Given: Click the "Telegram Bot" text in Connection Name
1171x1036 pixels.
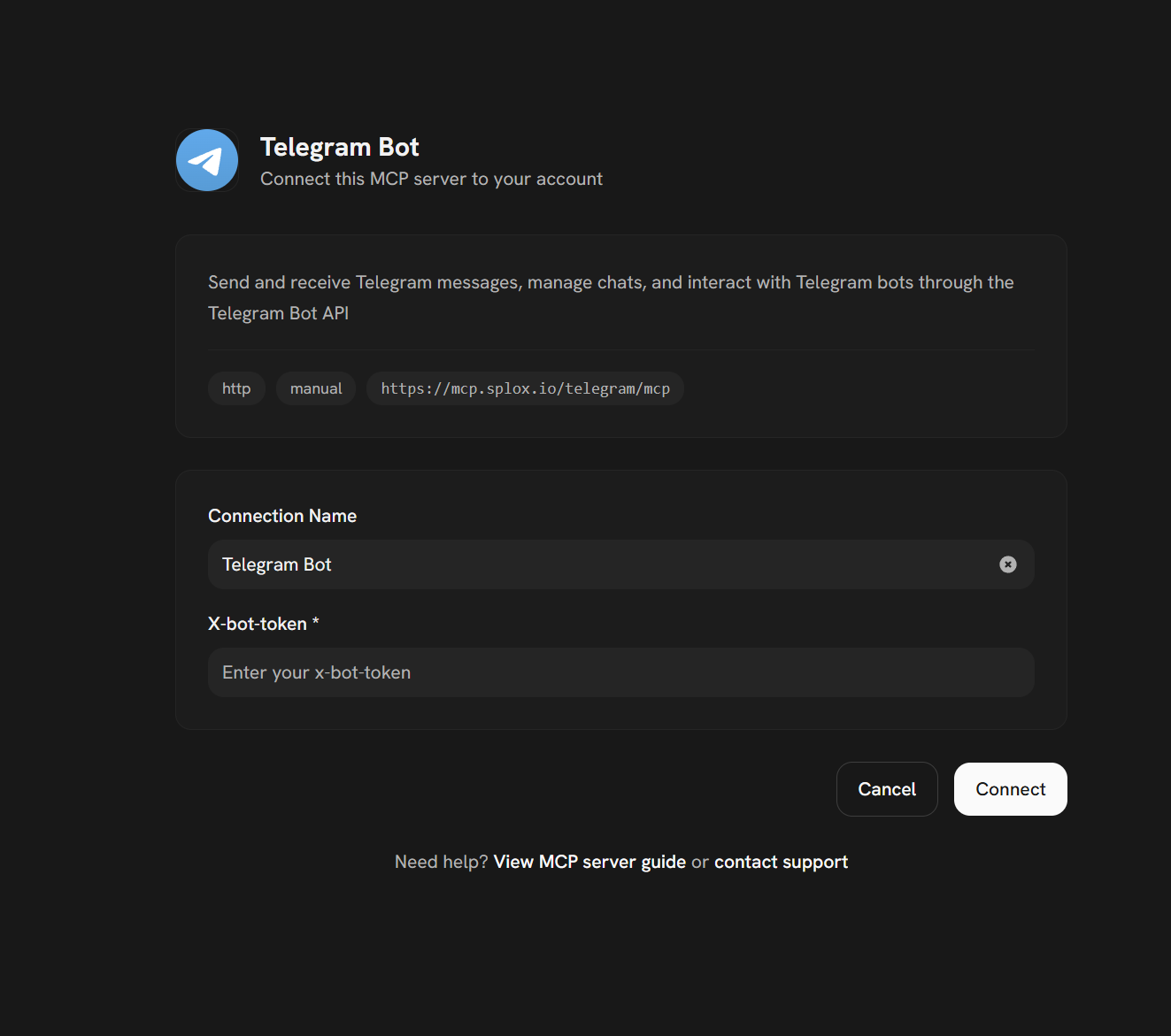Looking at the screenshot, I should point(277,564).
